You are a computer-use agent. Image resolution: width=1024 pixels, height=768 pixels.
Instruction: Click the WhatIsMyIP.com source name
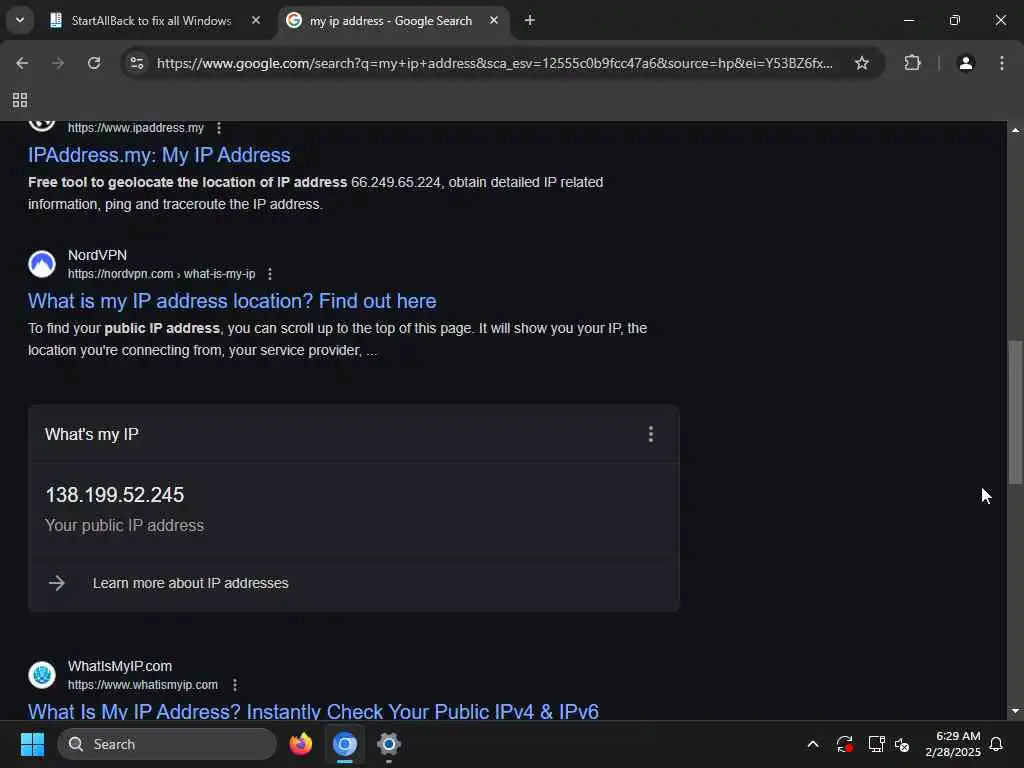(x=120, y=666)
